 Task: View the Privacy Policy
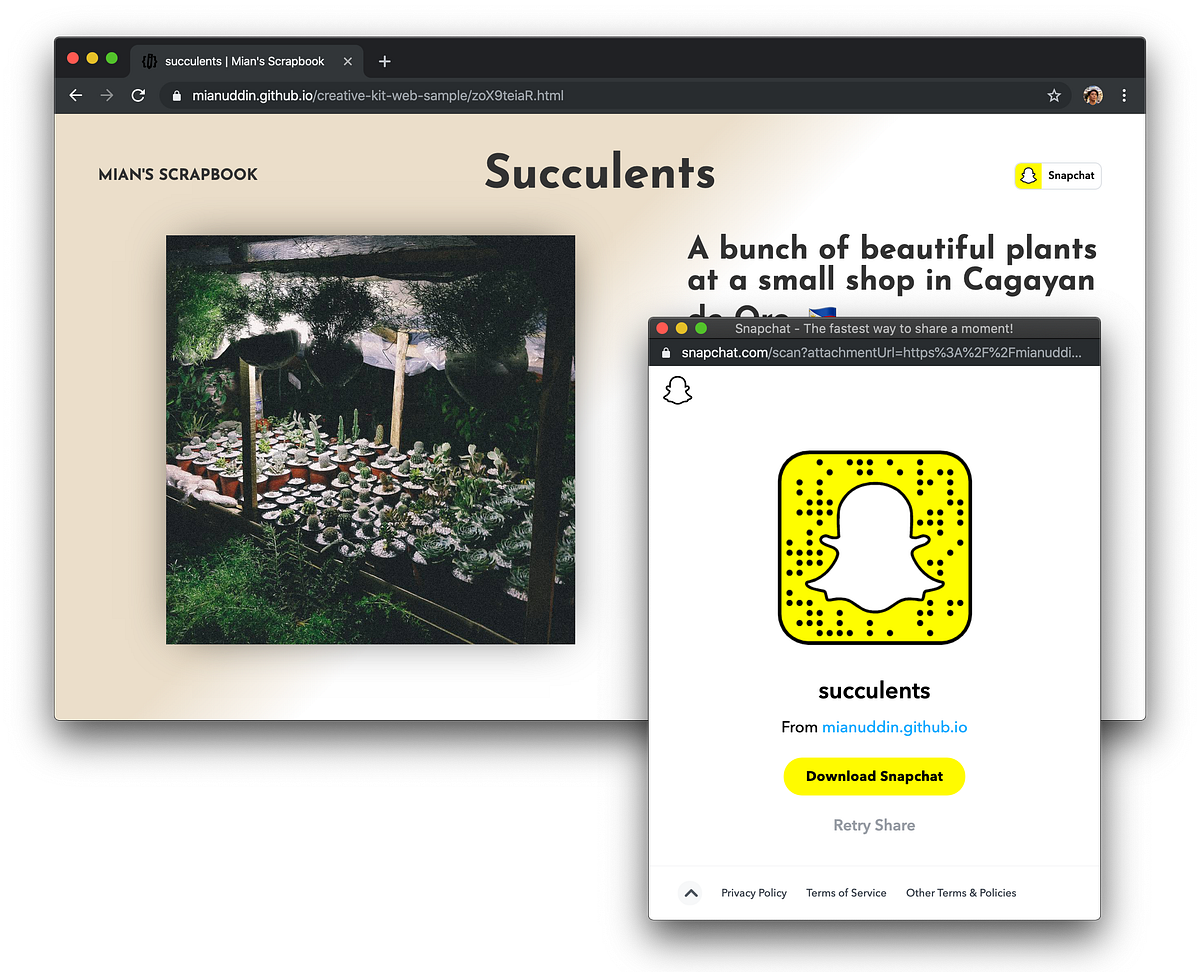(753, 893)
